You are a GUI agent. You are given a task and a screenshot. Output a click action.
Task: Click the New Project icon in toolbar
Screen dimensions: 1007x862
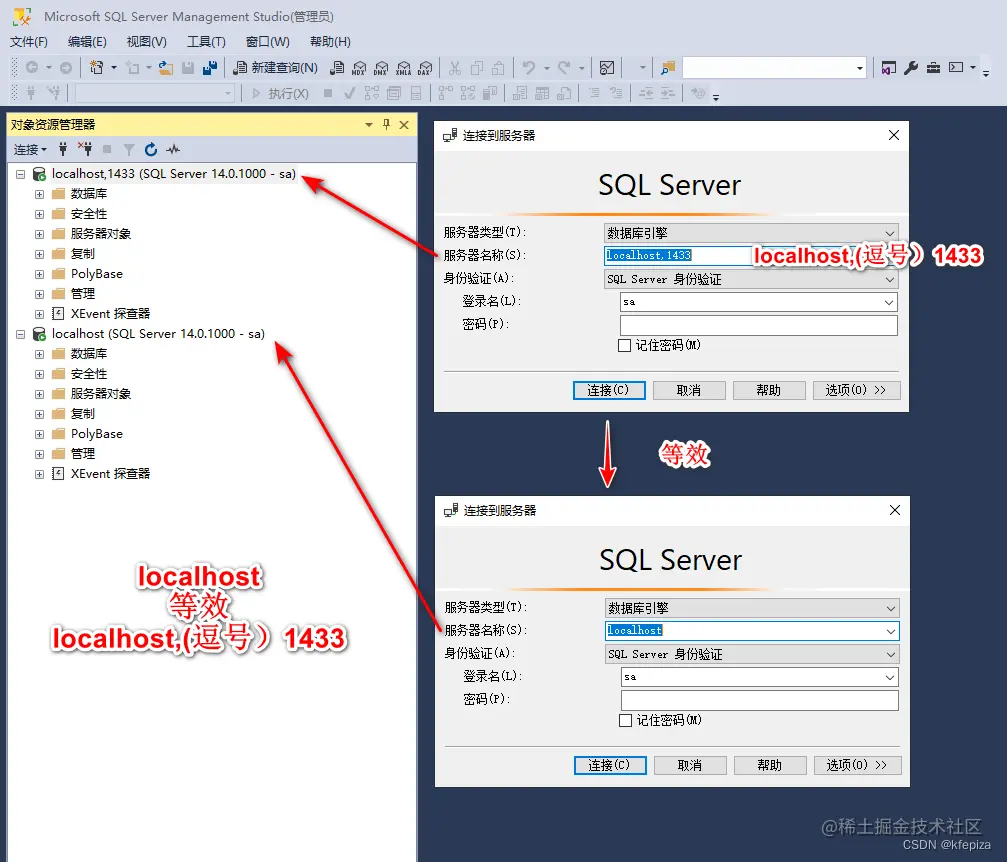pyautogui.click(x=97, y=67)
